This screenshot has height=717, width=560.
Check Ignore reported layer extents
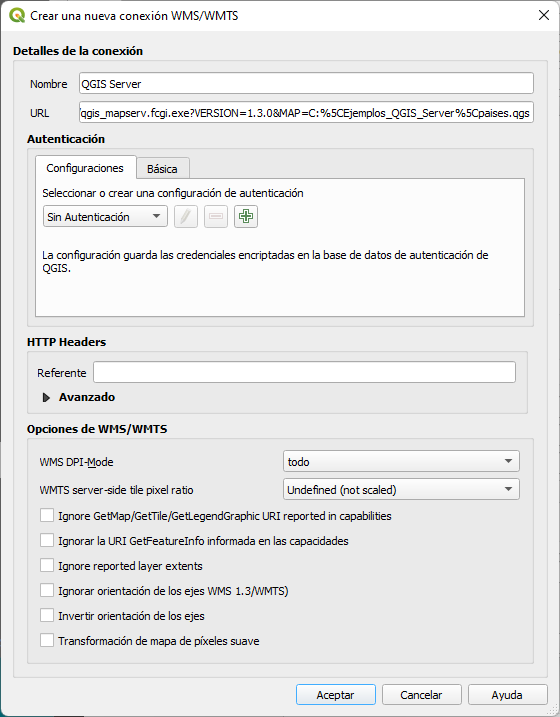[47, 566]
